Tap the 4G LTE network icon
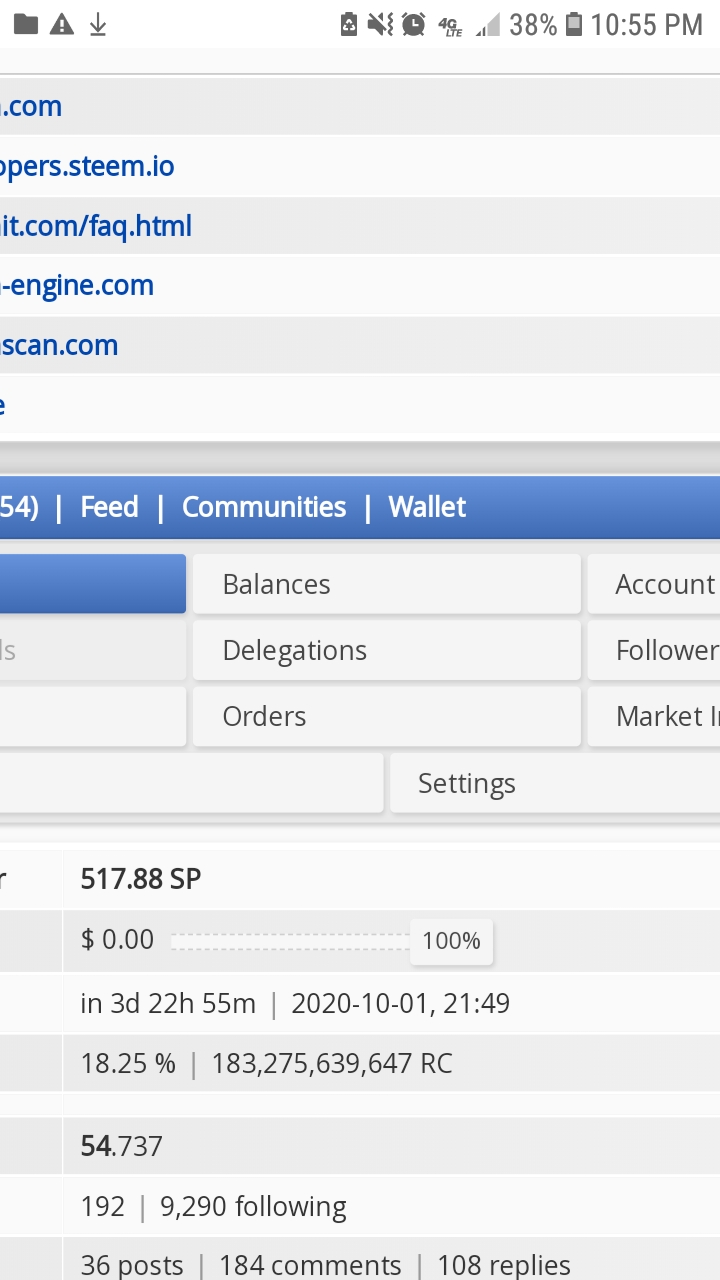Viewport: 720px width, 1280px height. point(450,25)
